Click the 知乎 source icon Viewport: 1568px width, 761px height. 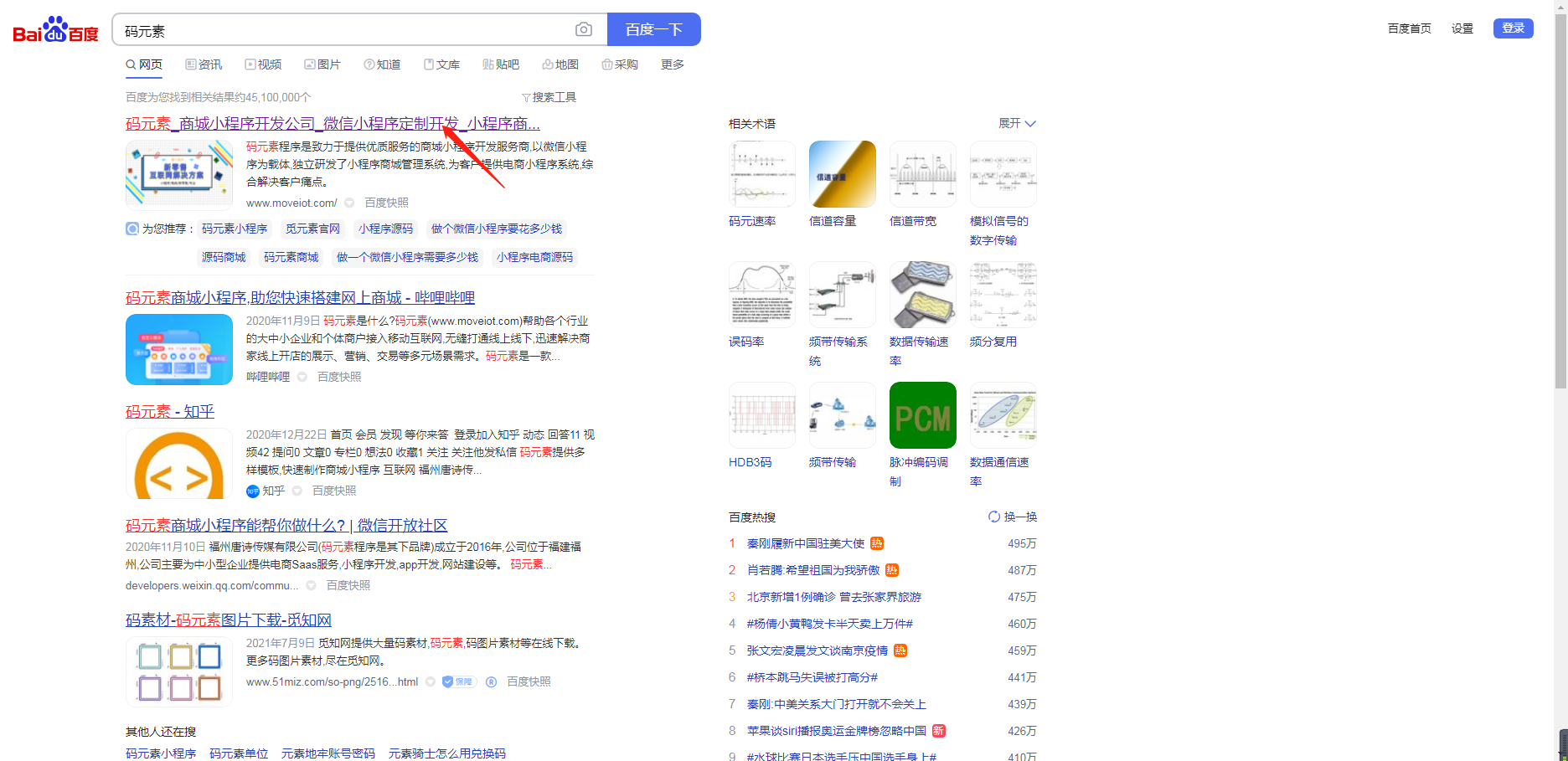pyautogui.click(x=253, y=491)
